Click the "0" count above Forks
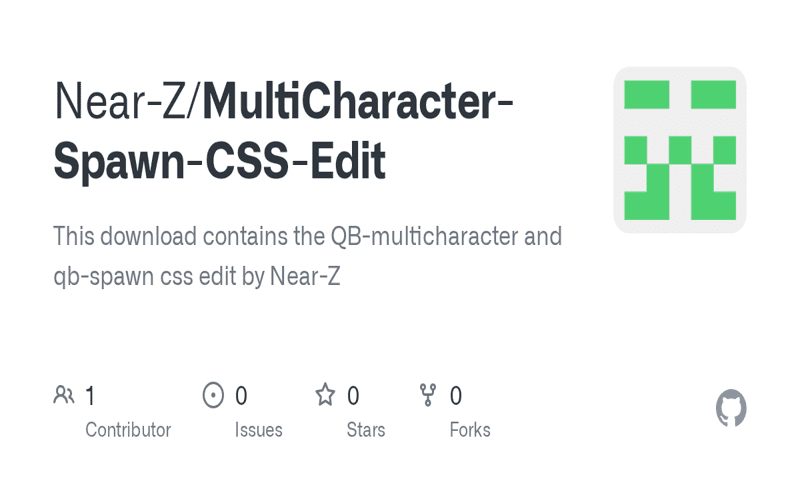Screen dimensions: 800x500 (x=456, y=396)
